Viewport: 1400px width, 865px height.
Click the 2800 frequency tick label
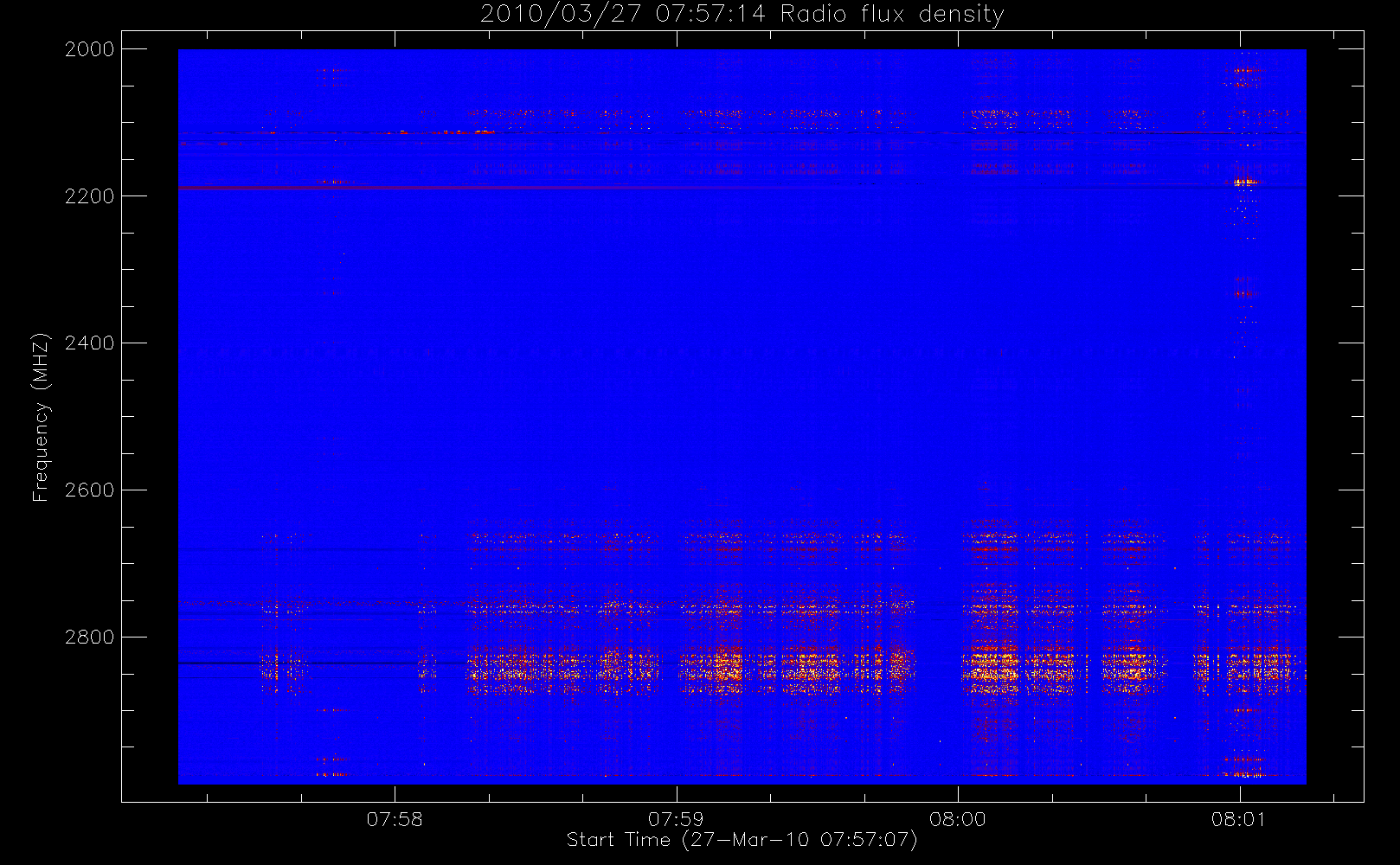90,638
